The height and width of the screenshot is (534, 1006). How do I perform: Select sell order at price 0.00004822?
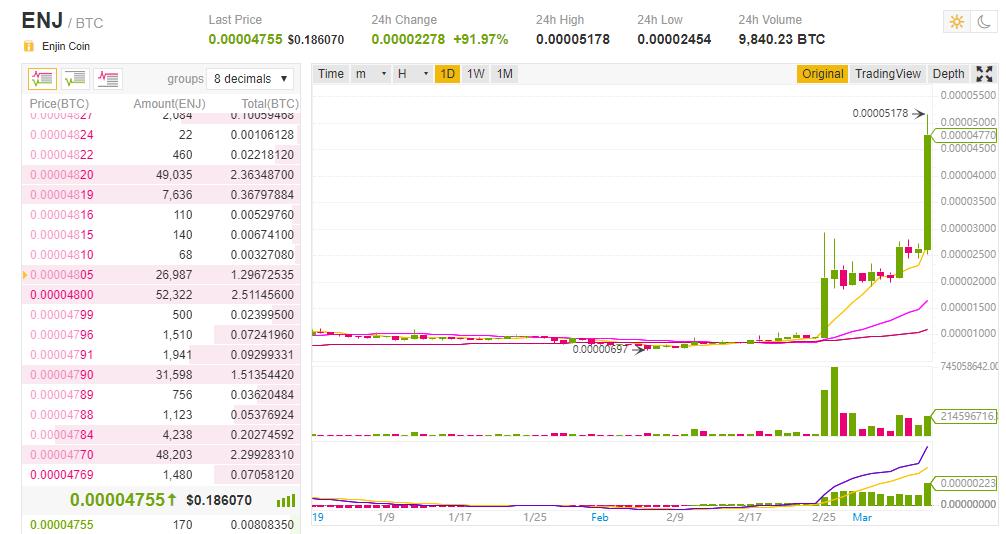tap(161, 155)
